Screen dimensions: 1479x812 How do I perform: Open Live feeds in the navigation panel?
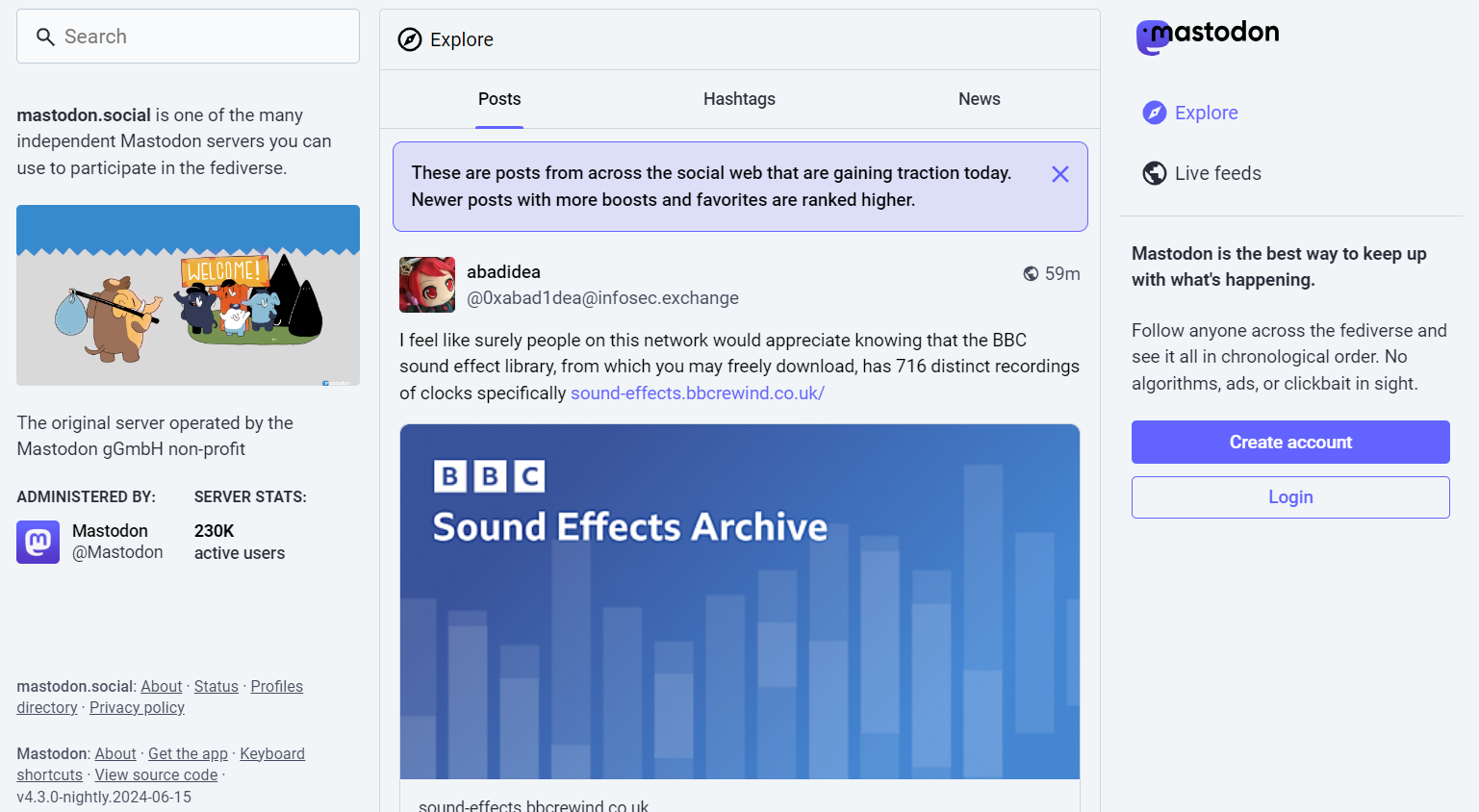1202,173
